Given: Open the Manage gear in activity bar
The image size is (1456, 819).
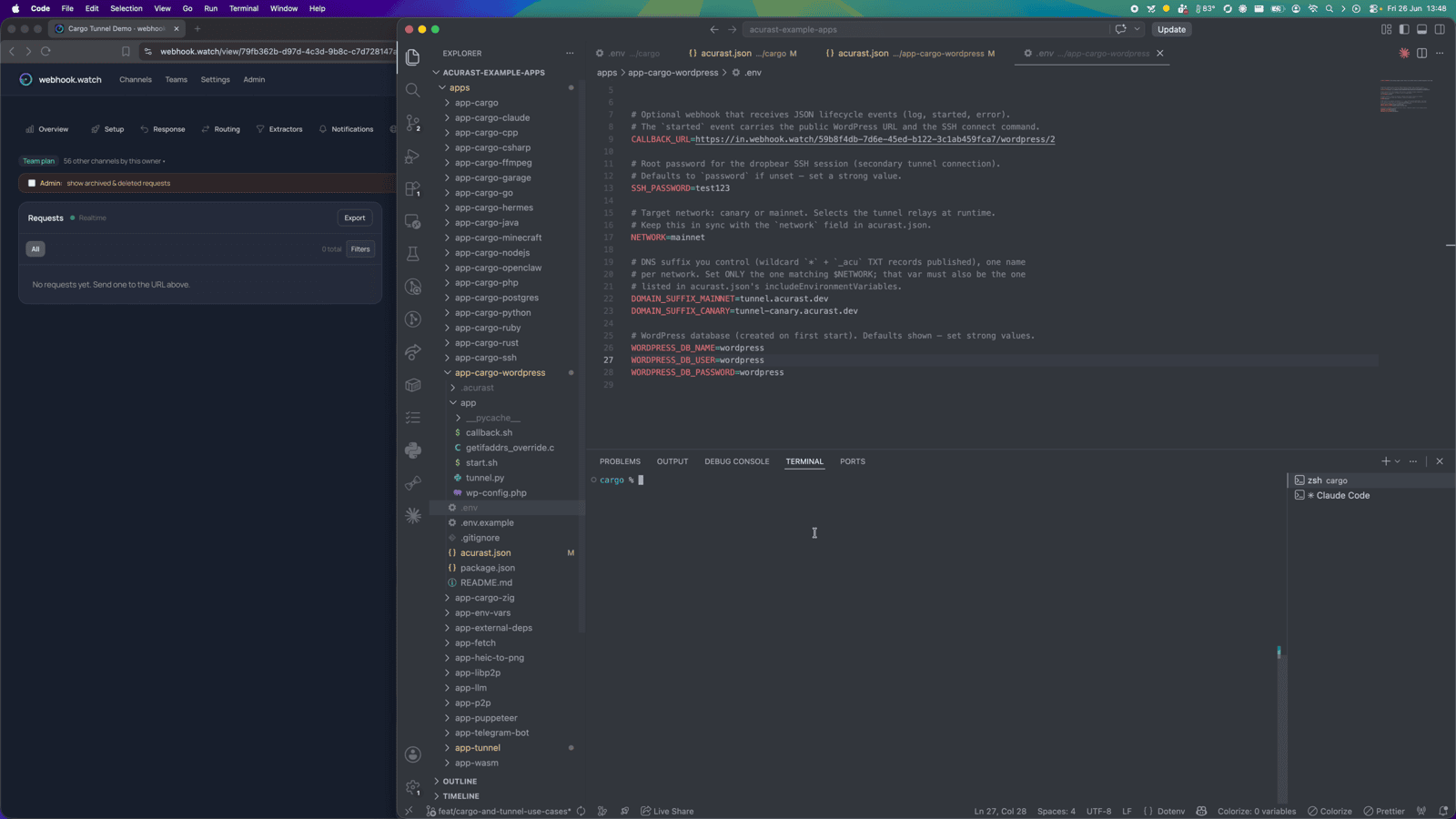Looking at the screenshot, I should (x=413, y=787).
